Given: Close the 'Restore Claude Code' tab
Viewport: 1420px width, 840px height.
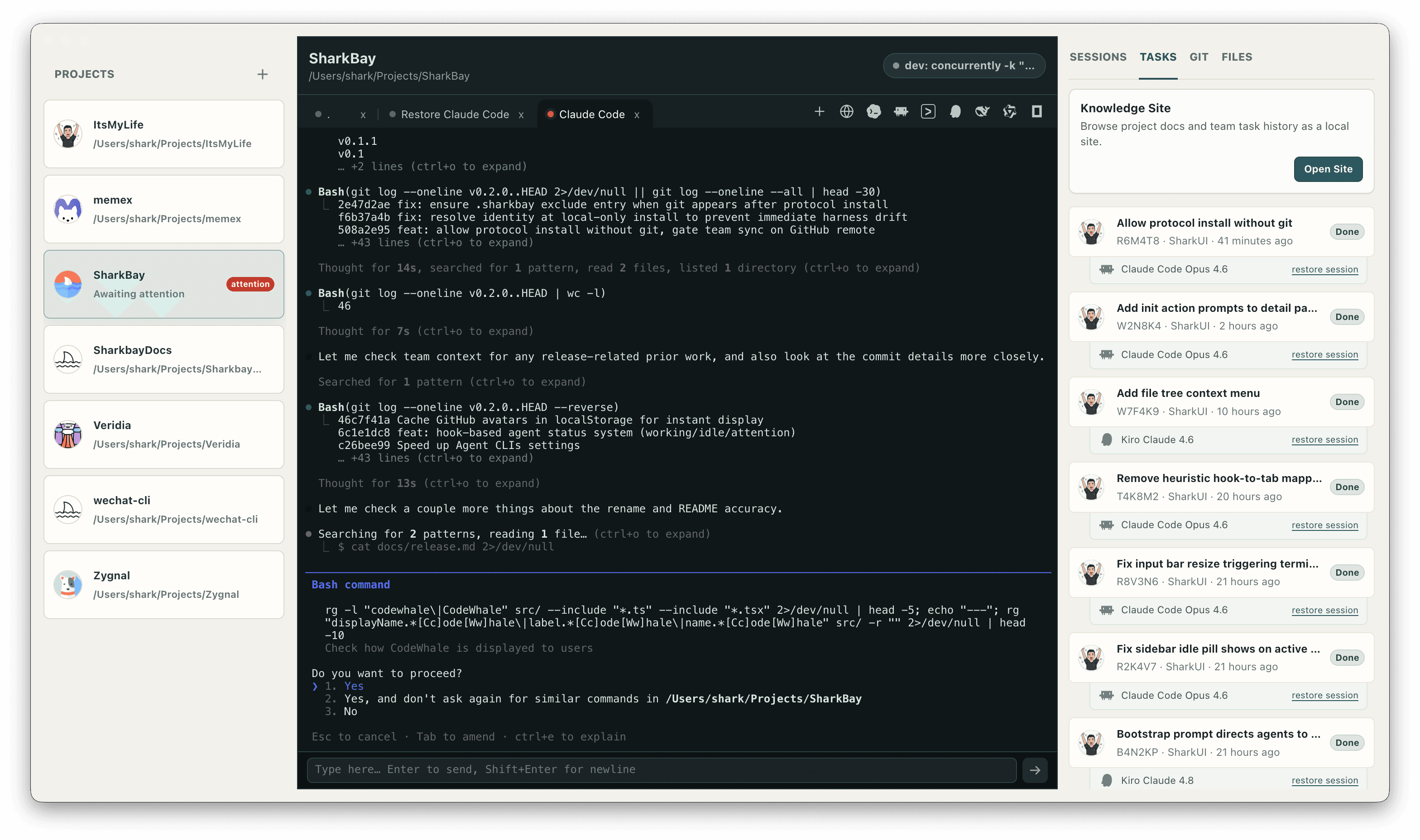Looking at the screenshot, I should [x=520, y=115].
